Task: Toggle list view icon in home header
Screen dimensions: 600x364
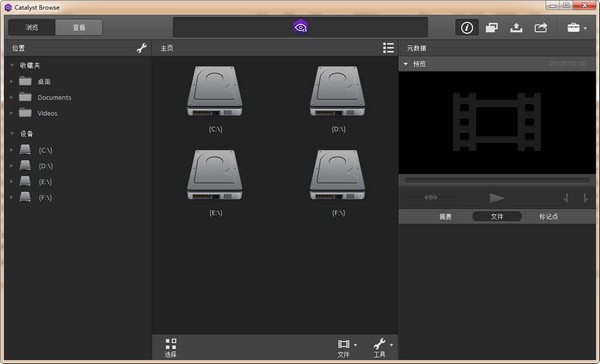Action: coord(388,48)
